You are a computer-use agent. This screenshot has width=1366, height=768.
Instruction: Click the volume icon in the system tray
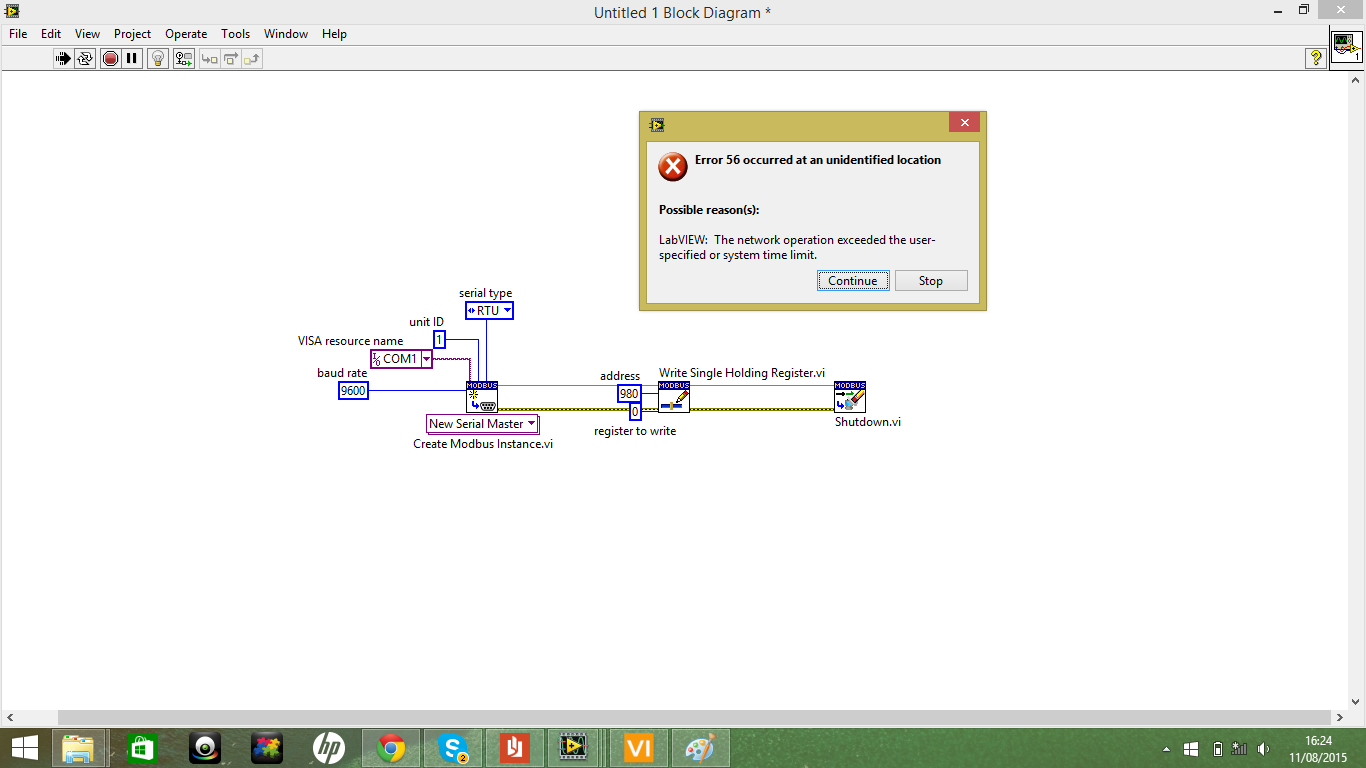[1263, 749]
